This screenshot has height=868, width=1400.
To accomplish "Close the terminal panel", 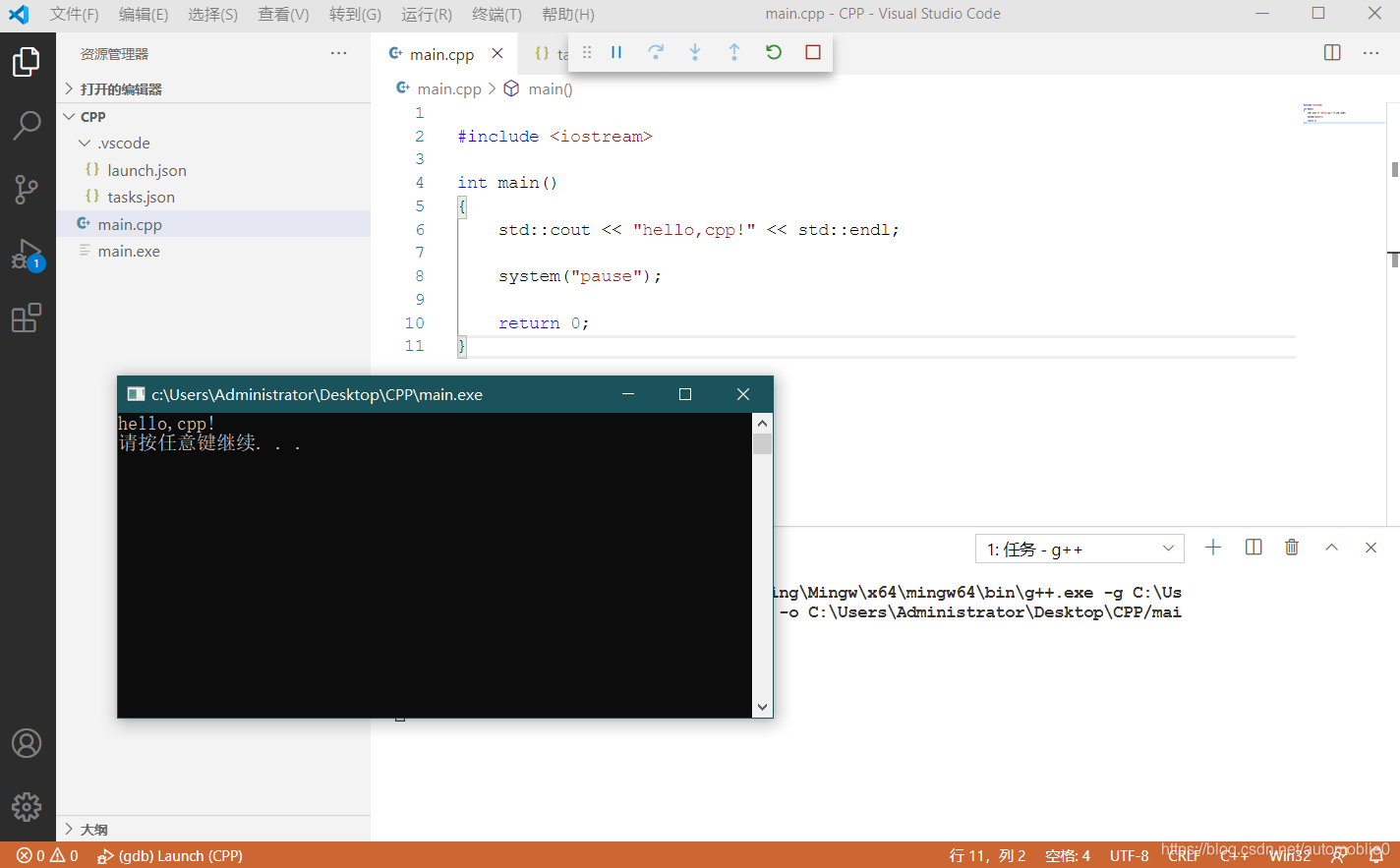I will point(1371,548).
